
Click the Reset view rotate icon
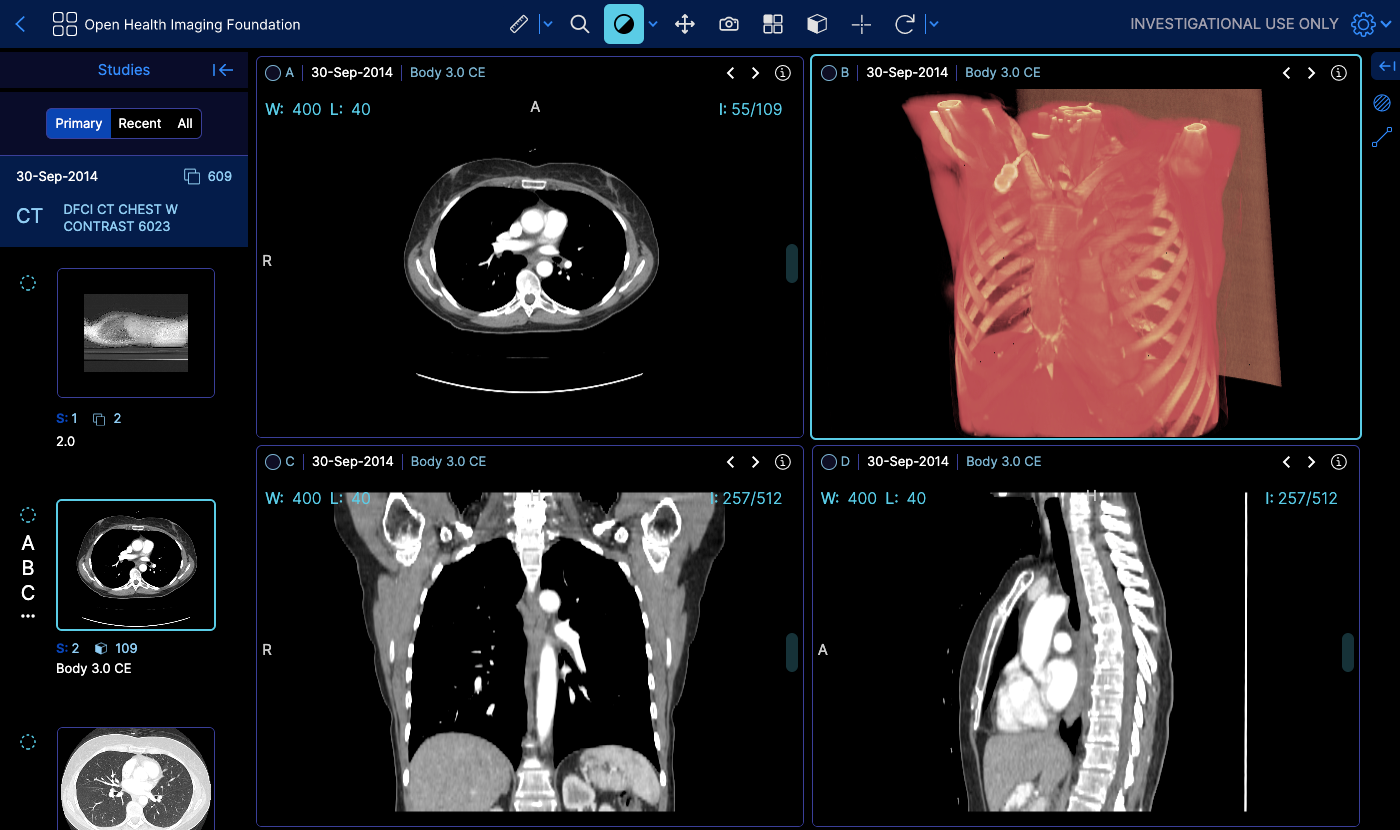click(905, 24)
